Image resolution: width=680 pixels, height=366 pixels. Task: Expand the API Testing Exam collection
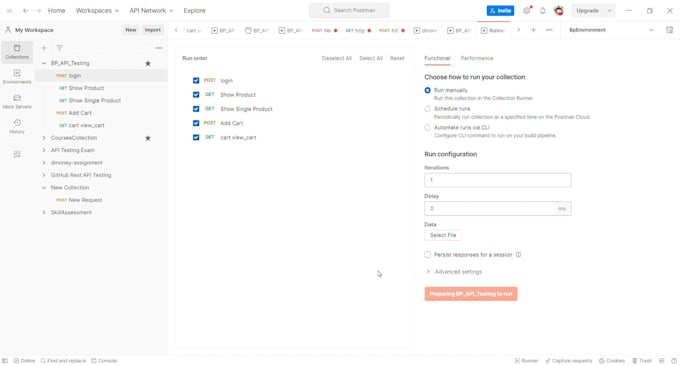(x=44, y=150)
